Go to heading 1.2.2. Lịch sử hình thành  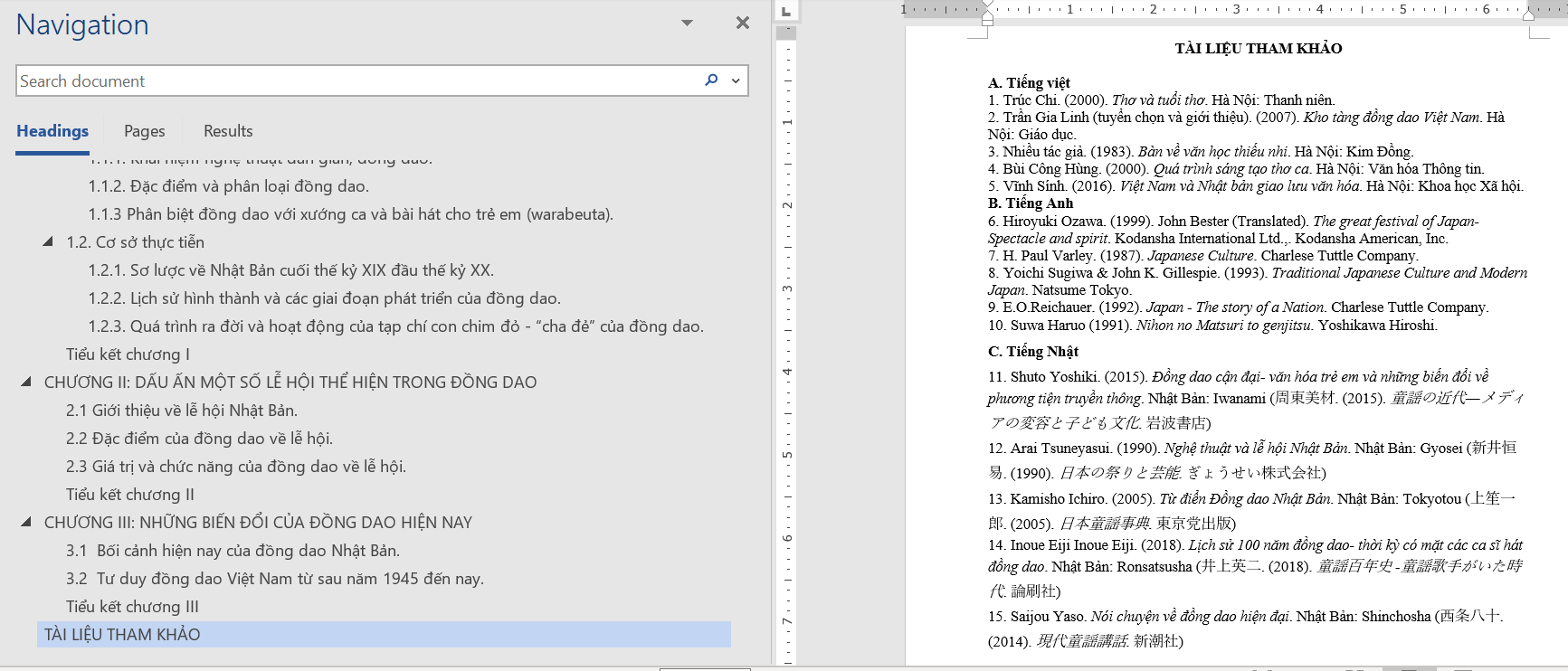click(x=325, y=298)
